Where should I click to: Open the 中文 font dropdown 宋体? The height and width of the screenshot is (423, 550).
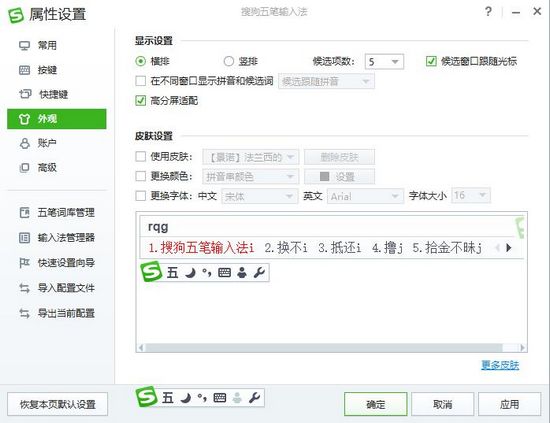260,196
